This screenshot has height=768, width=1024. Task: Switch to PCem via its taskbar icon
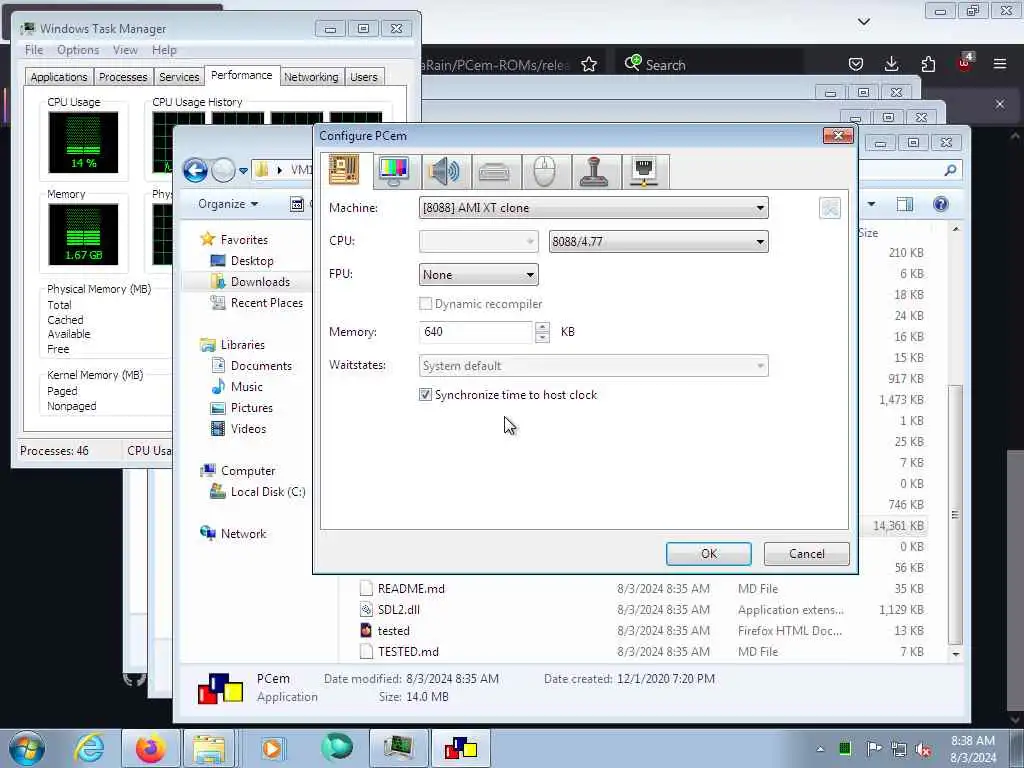coord(461,748)
